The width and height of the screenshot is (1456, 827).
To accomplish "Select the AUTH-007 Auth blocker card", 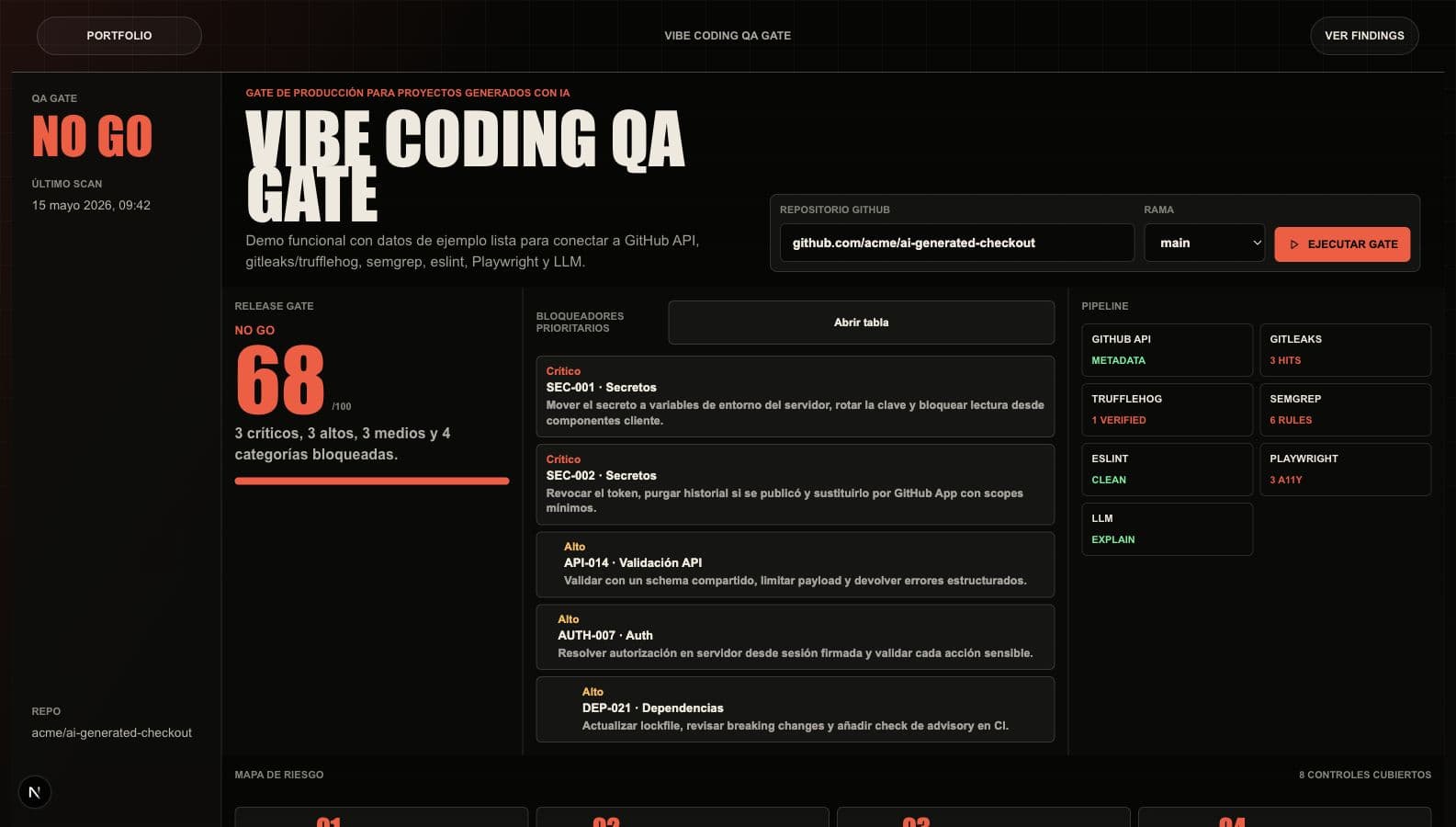I will [x=795, y=637].
